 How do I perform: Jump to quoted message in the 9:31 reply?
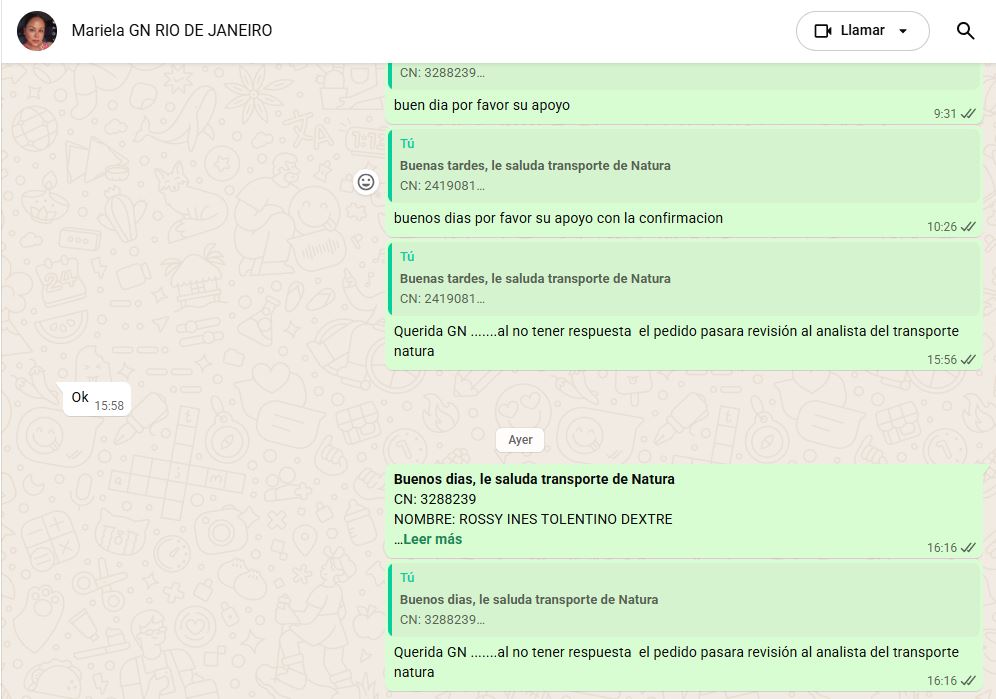click(685, 74)
